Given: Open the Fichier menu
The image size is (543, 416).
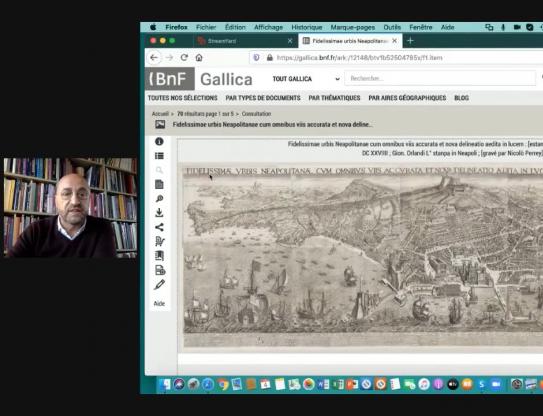Looking at the screenshot, I should 206,27.
